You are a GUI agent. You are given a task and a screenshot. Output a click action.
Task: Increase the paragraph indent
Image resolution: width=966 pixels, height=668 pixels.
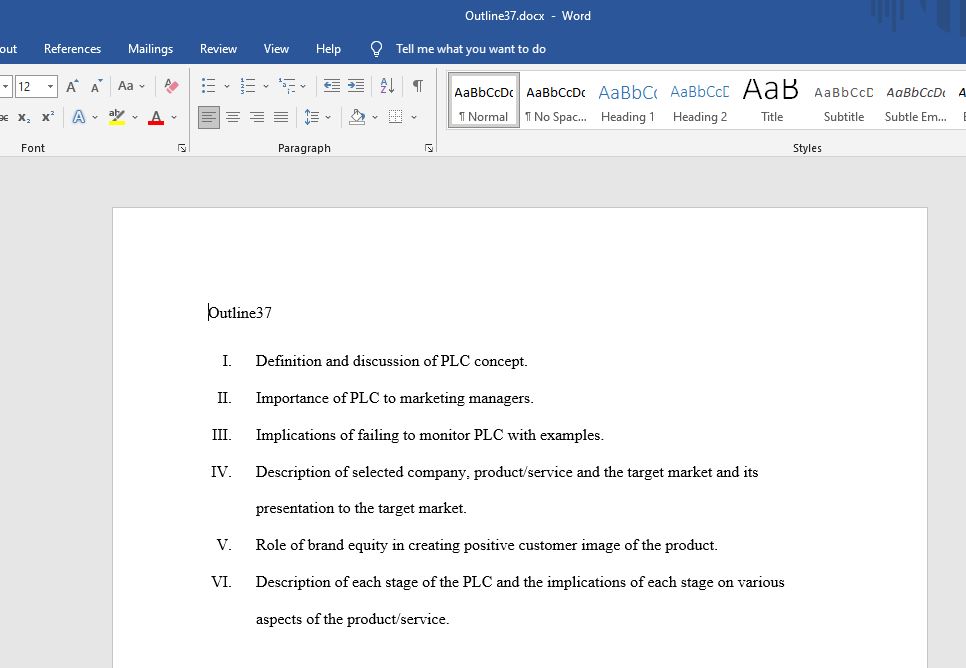[355, 86]
